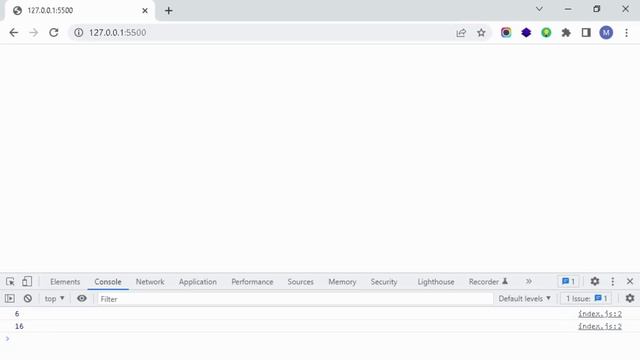Open the Recorder tab

click(488, 282)
